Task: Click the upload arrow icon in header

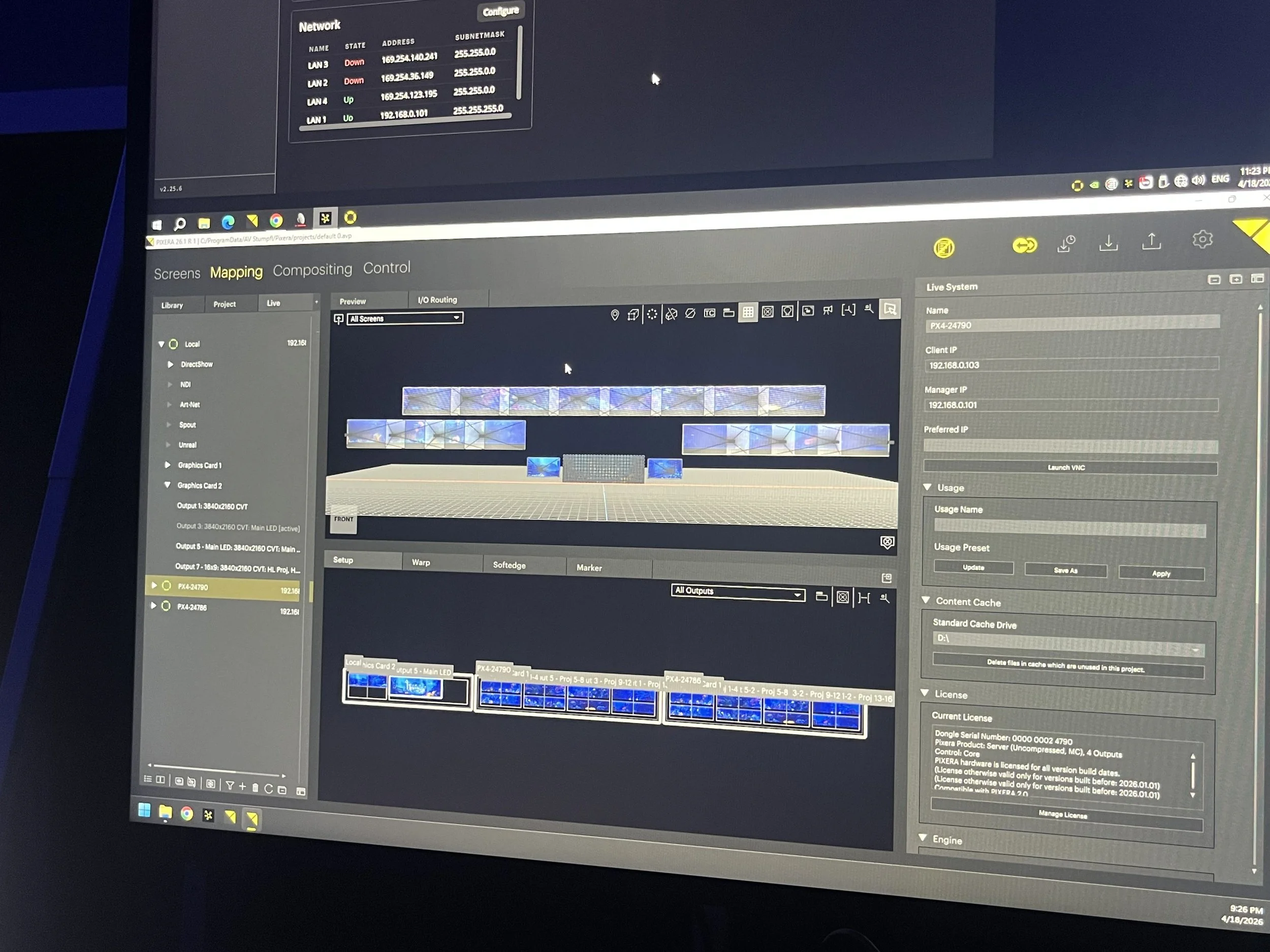Action: pyautogui.click(x=1151, y=242)
